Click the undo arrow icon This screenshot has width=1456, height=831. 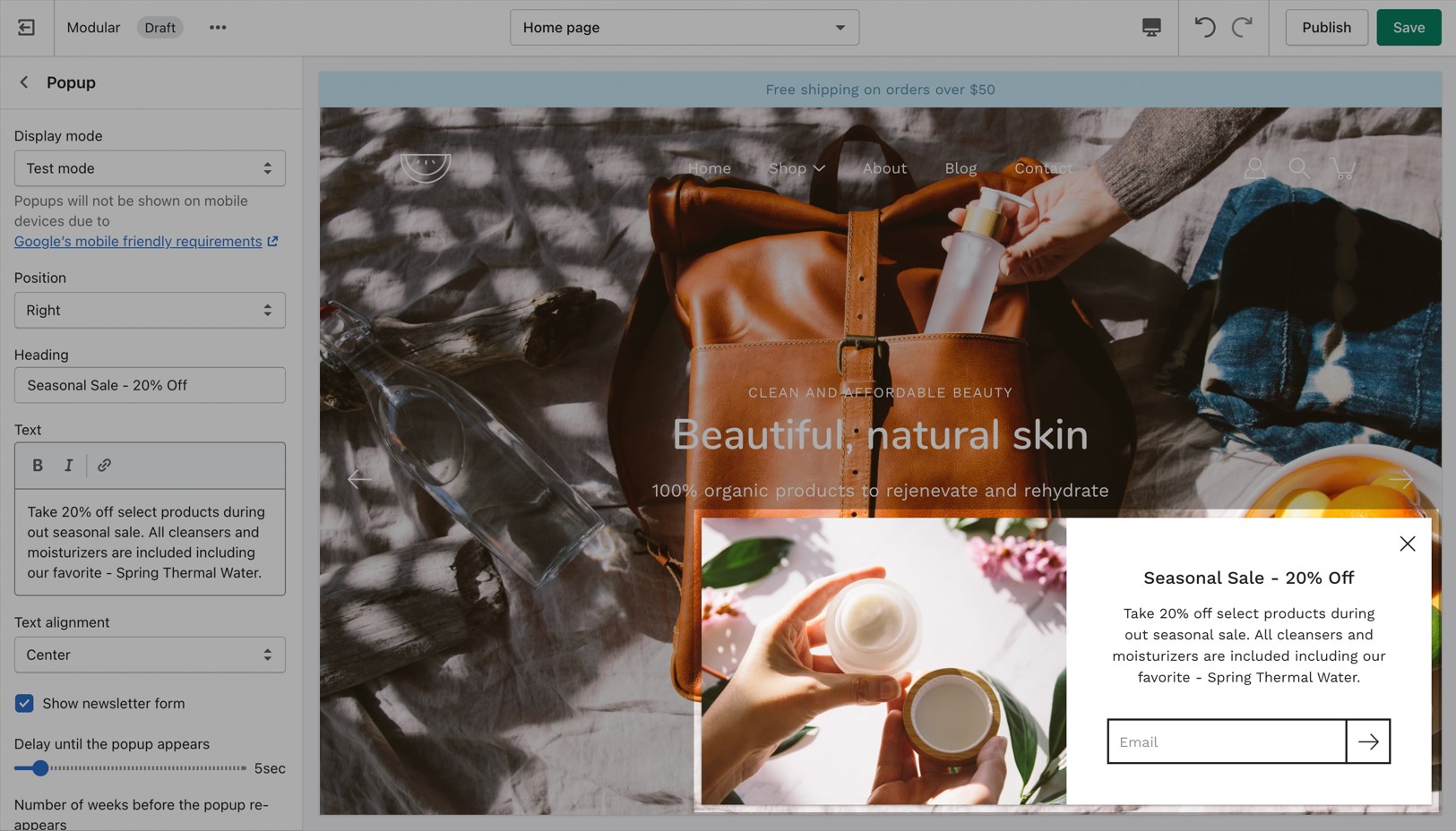(x=1205, y=28)
